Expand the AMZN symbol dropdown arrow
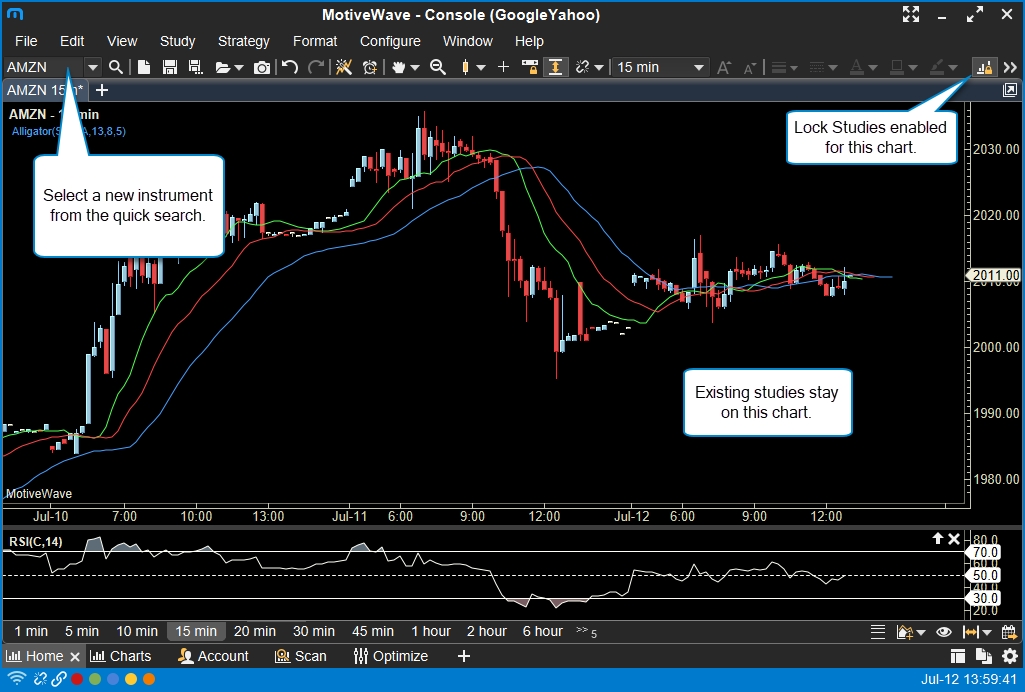Viewport: 1025px width, 692px height. click(93, 67)
